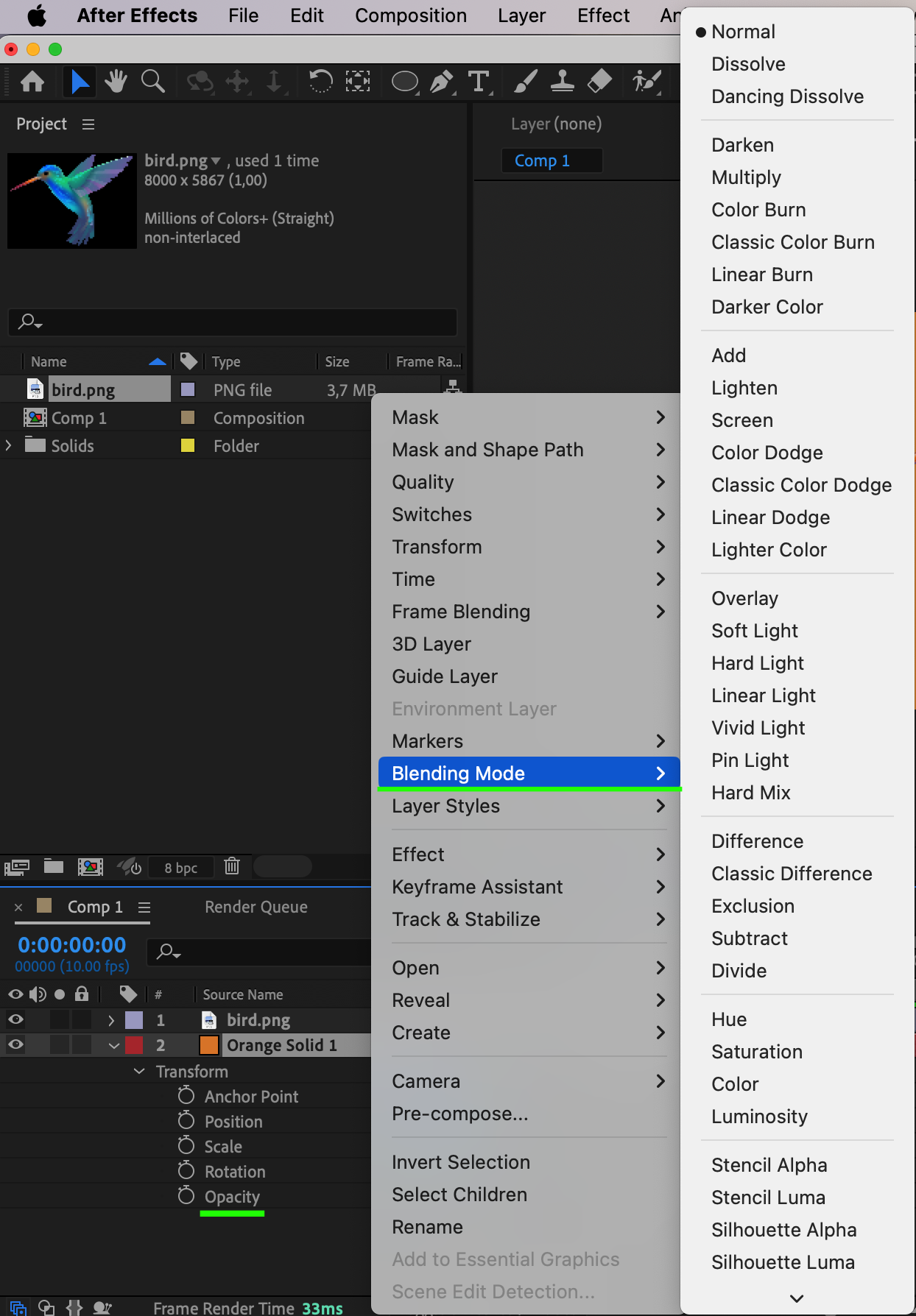
Task: Click the Rotation tool icon
Action: pyautogui.click(x=320, y=81)
